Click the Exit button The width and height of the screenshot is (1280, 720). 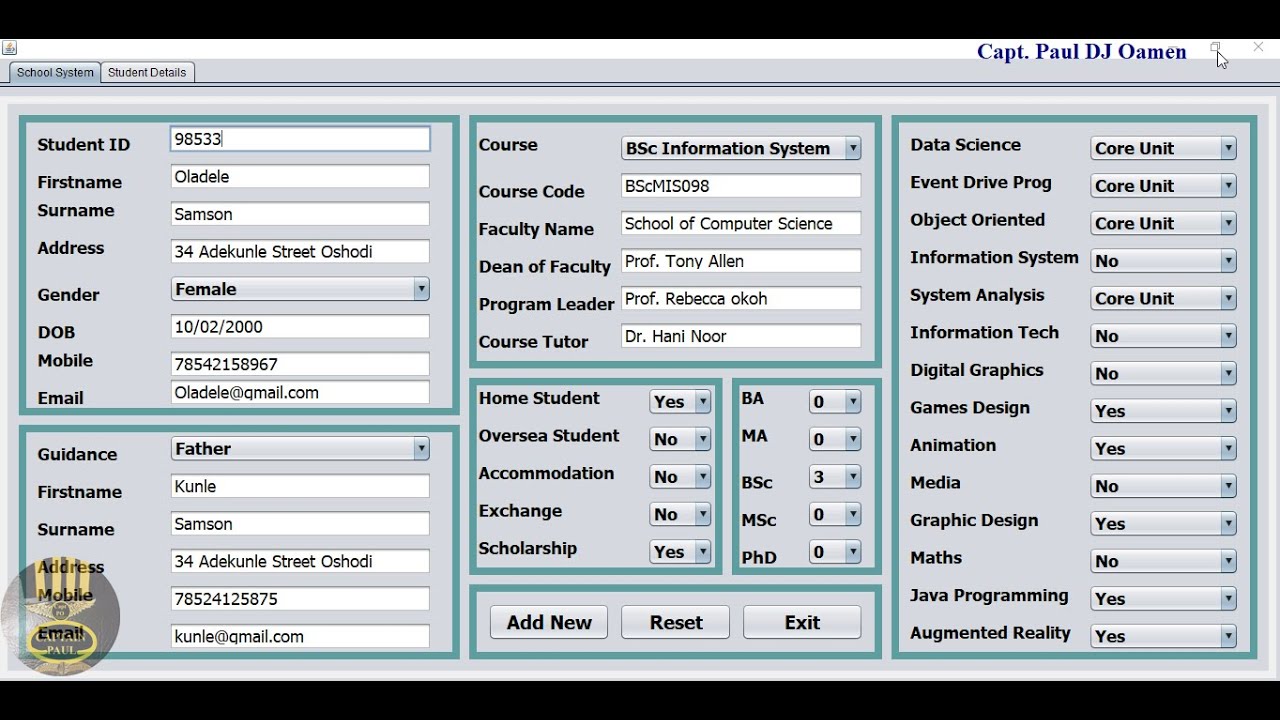(802, 622)
